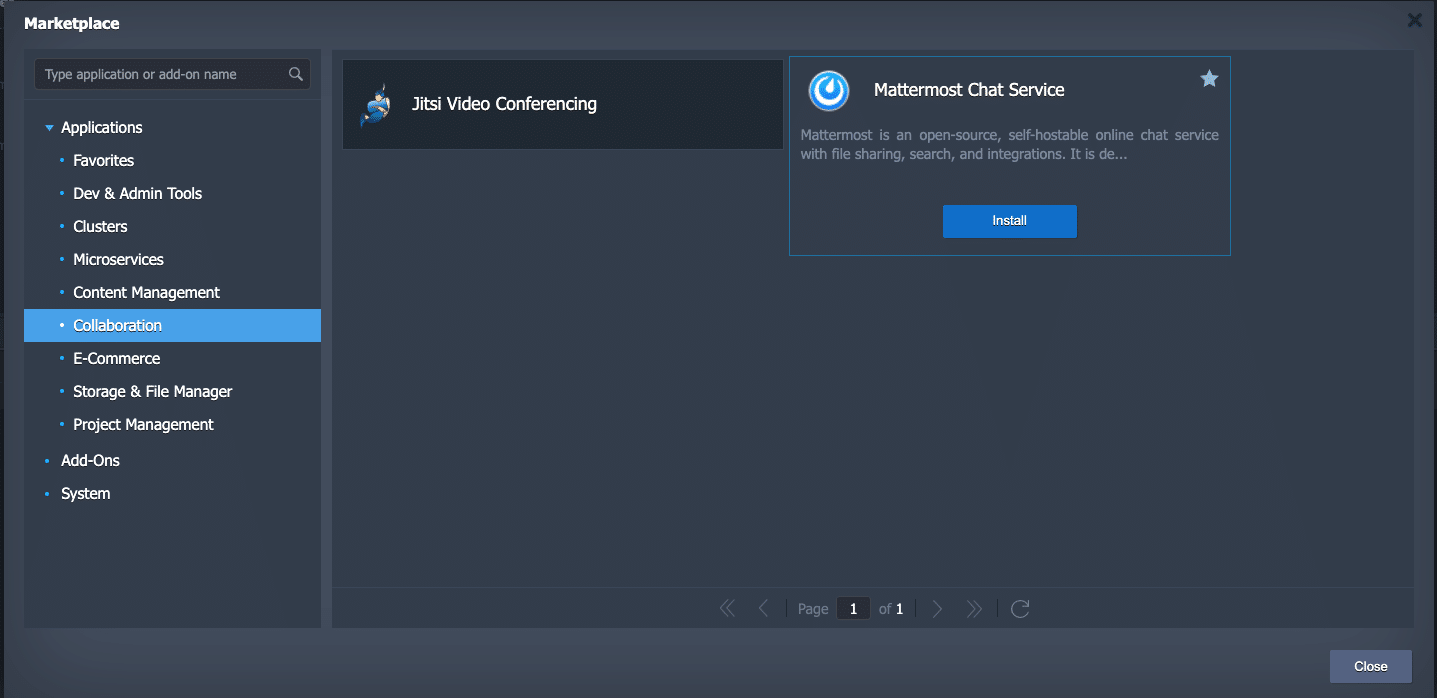Select Content Management category
The image size is (1437, 698).
[172, 292]
